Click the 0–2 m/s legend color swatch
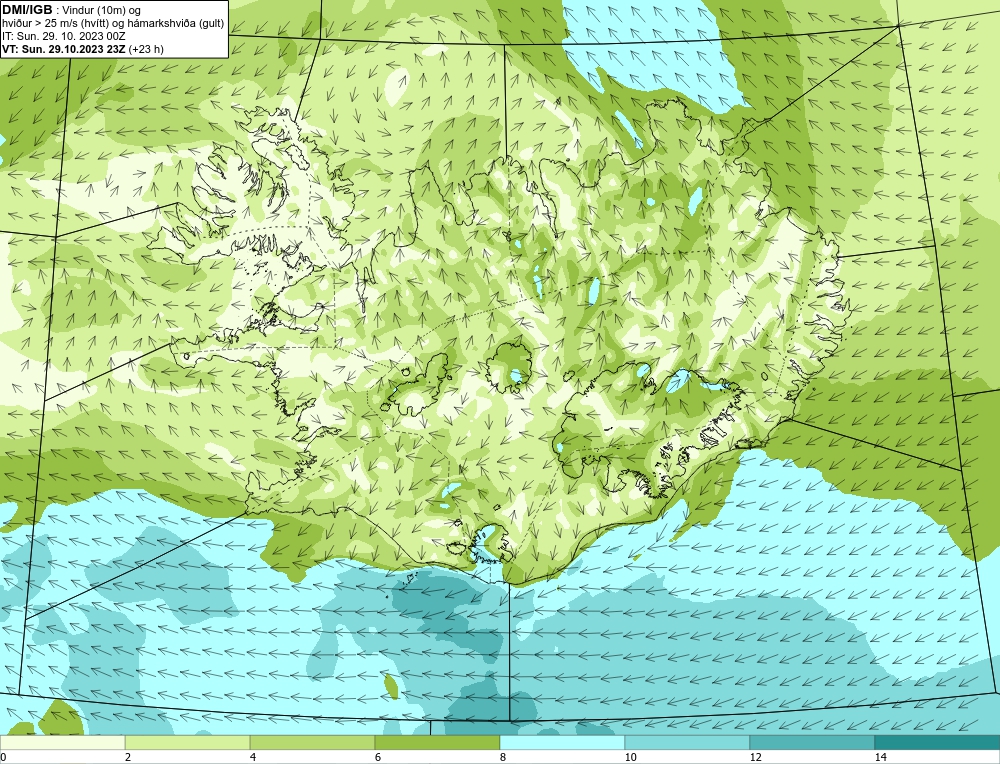This screenshot has height=764, width=1000. click(62, 743)
